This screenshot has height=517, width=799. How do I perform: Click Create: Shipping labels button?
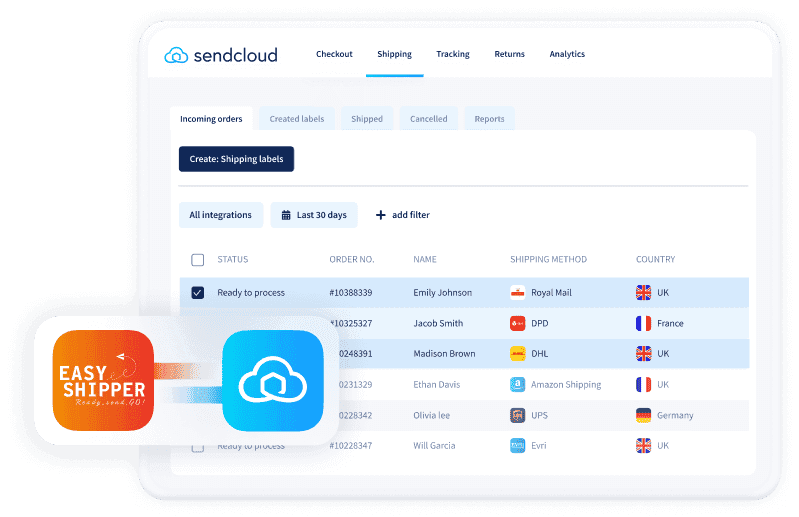pos(236,159)
